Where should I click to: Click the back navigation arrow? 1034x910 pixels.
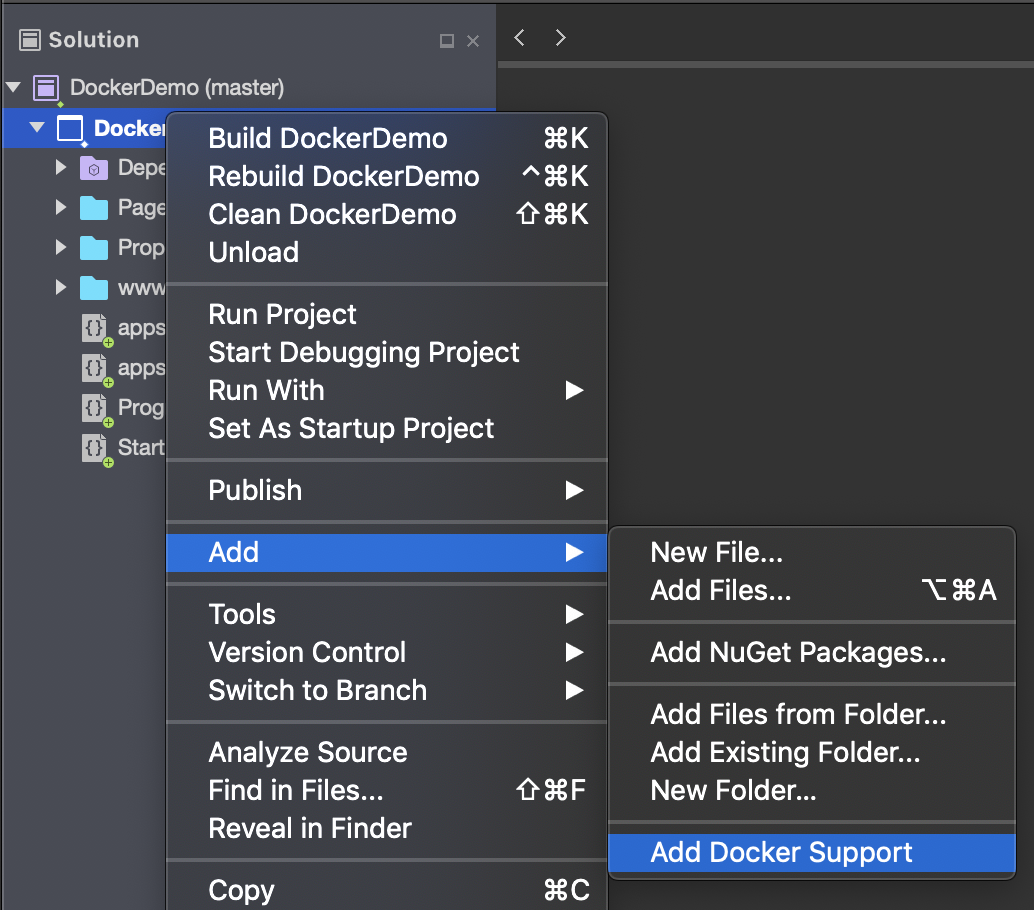click(519, 37)
